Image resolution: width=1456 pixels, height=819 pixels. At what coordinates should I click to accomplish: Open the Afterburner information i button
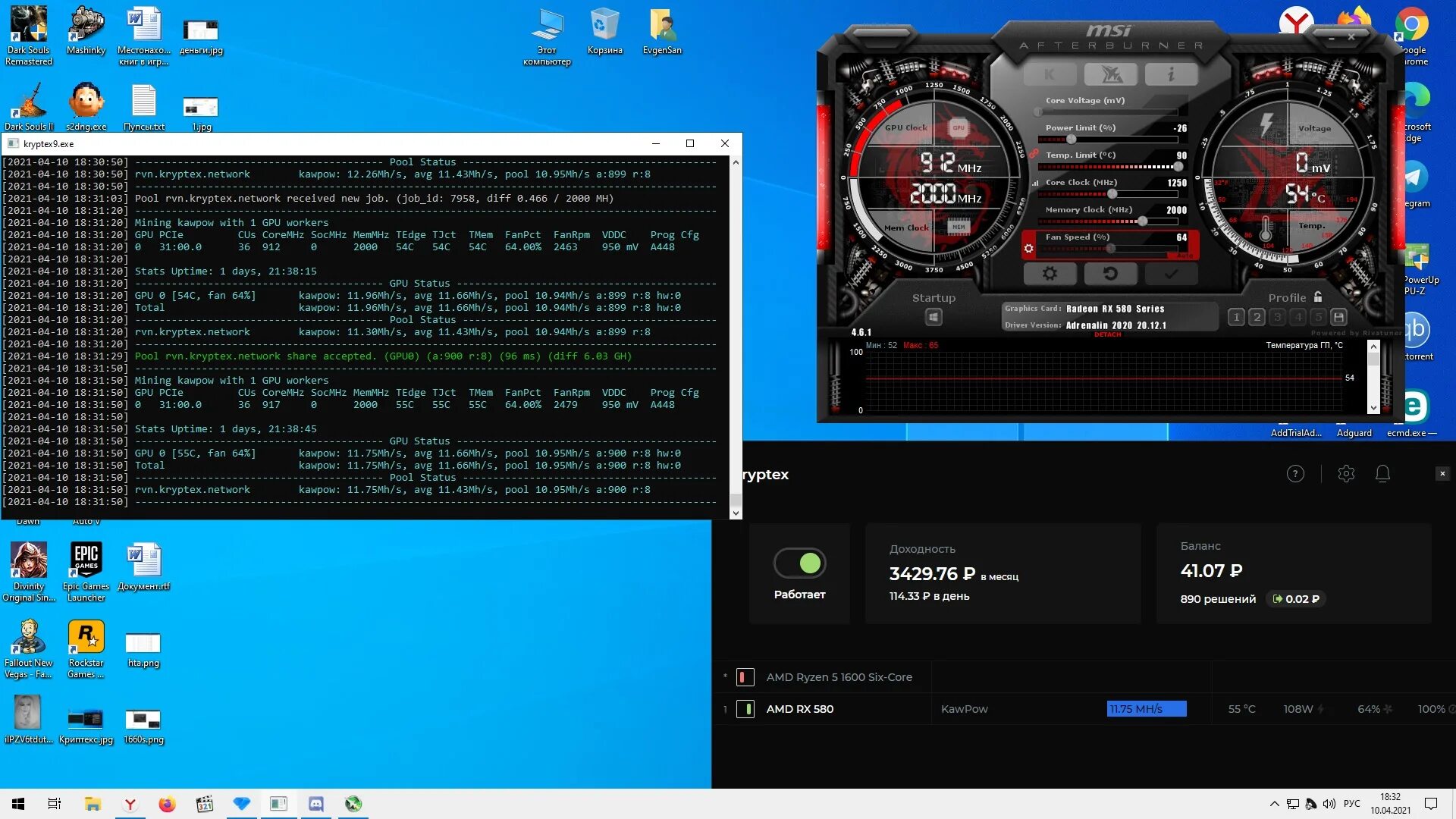pyautogui.click(x=1171, y=74)
